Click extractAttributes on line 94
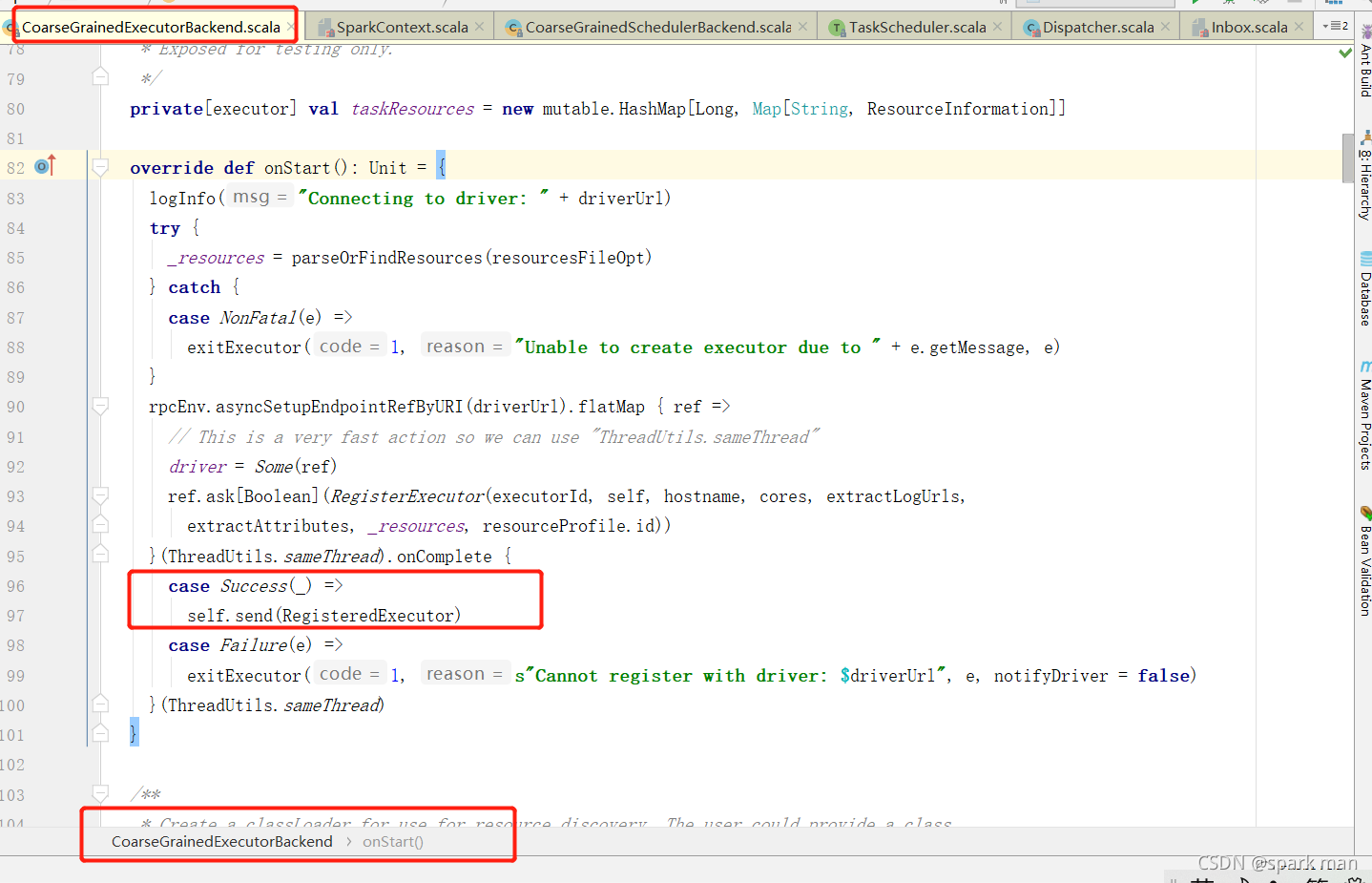 (269, 526)
